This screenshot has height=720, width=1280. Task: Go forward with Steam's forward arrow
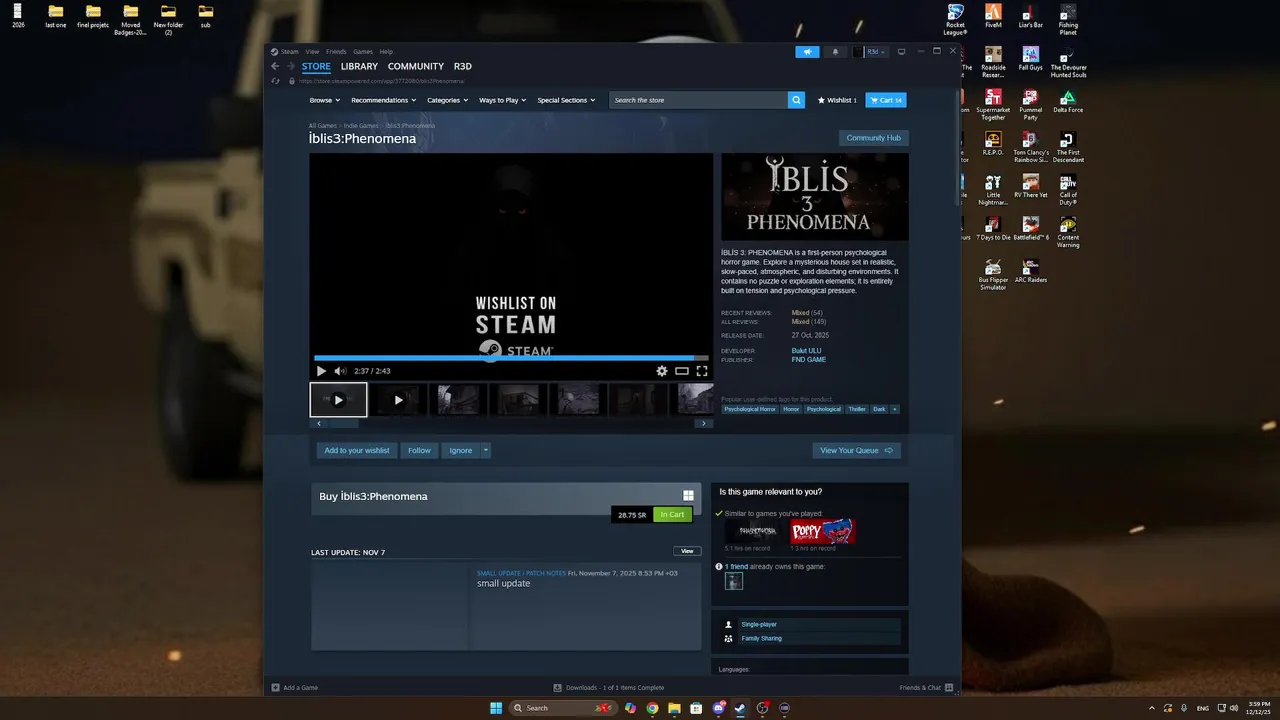coord(291,67)
